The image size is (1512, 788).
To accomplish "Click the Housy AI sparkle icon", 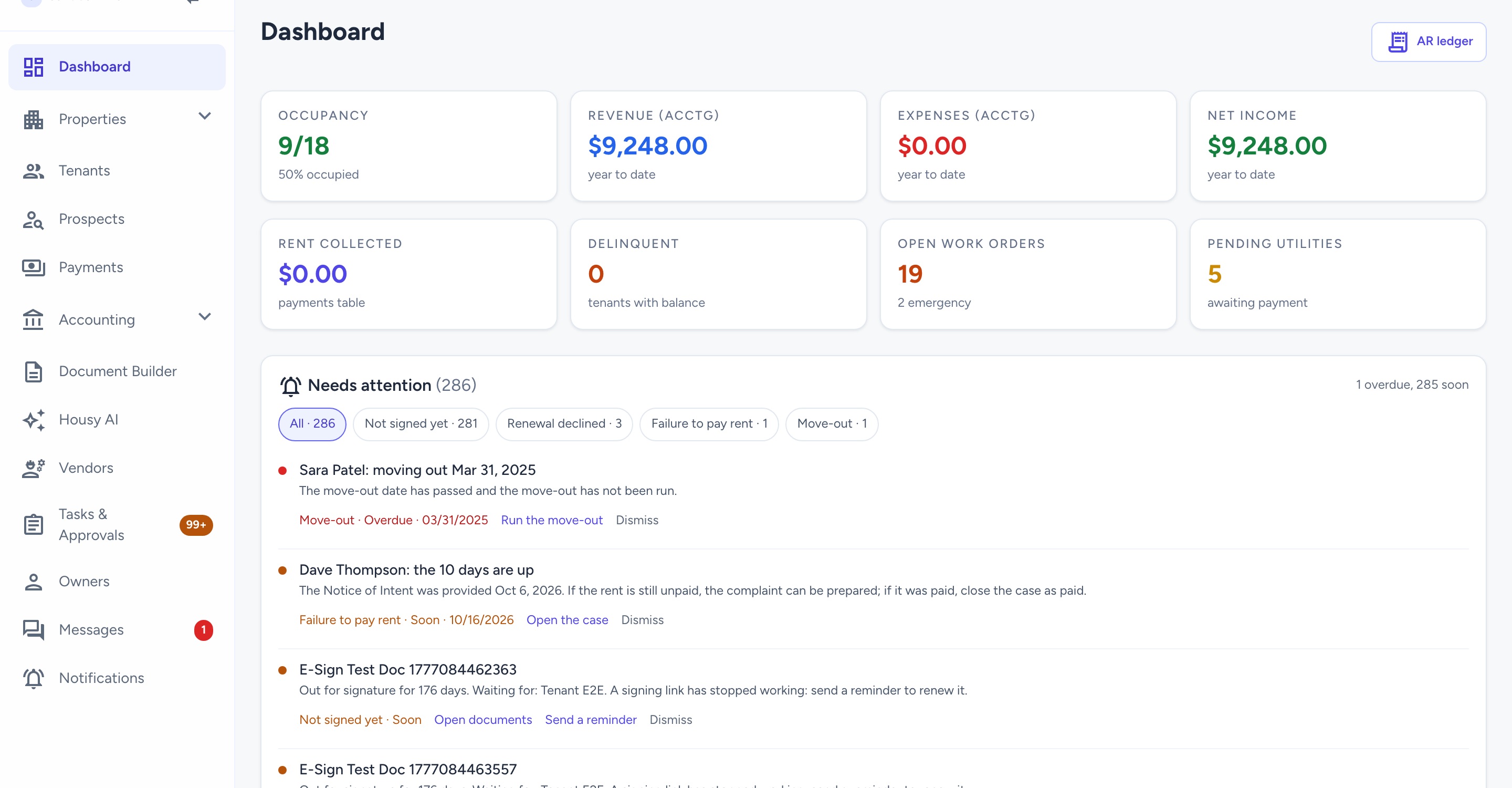I will [34, 420].
